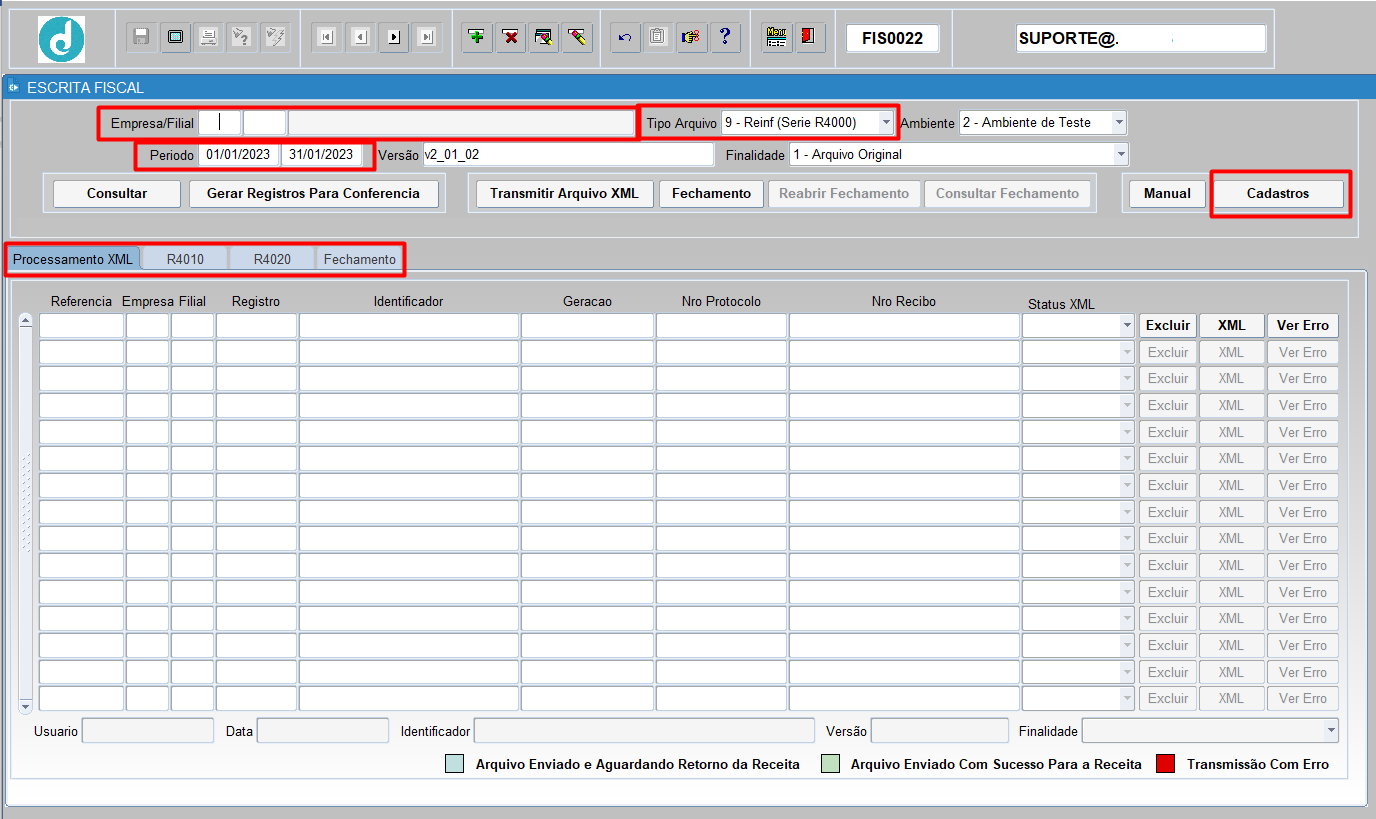Focus the Empresa code input field
Image resolution: width=1376 pixels, height=819 pixels.
[220, 123]
